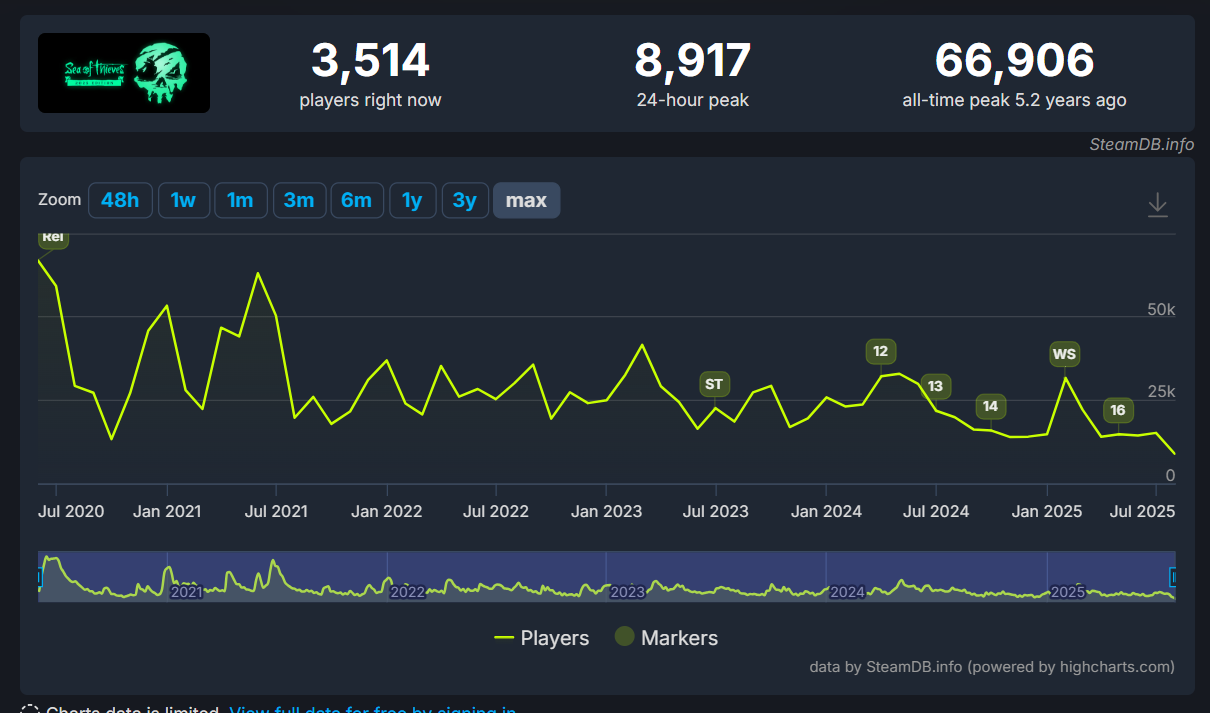Click the 2024 label in the navigator
This screenshot has height=713, width=1210.
click(848, 591)
